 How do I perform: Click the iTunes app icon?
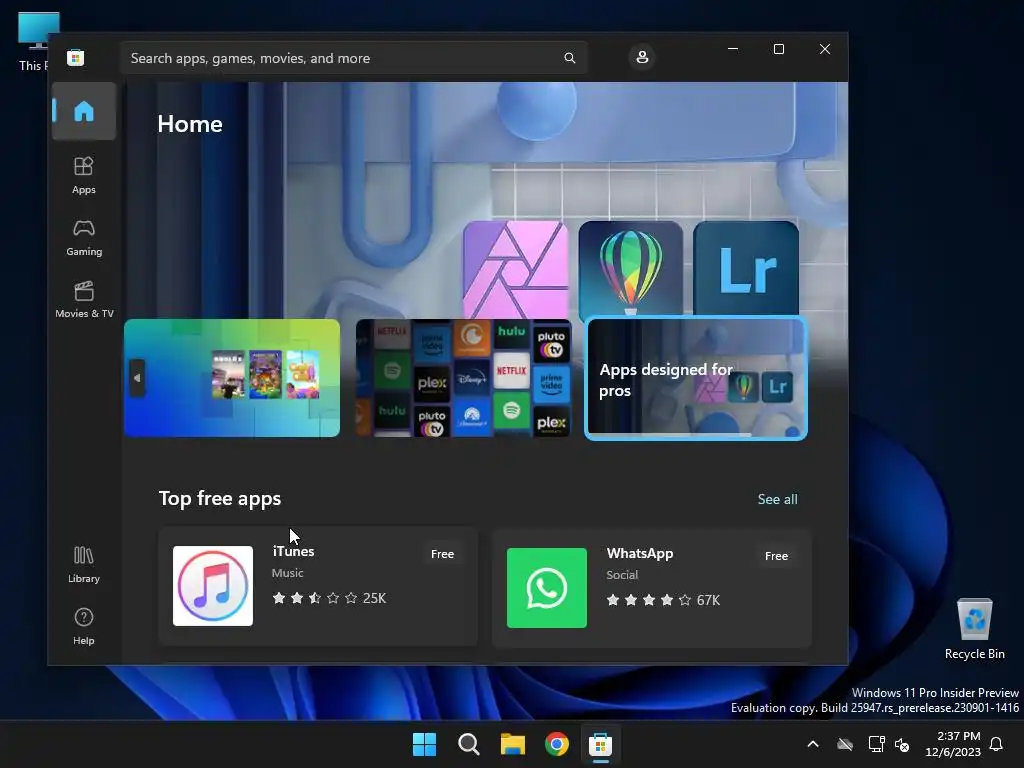tap(213, 586)
